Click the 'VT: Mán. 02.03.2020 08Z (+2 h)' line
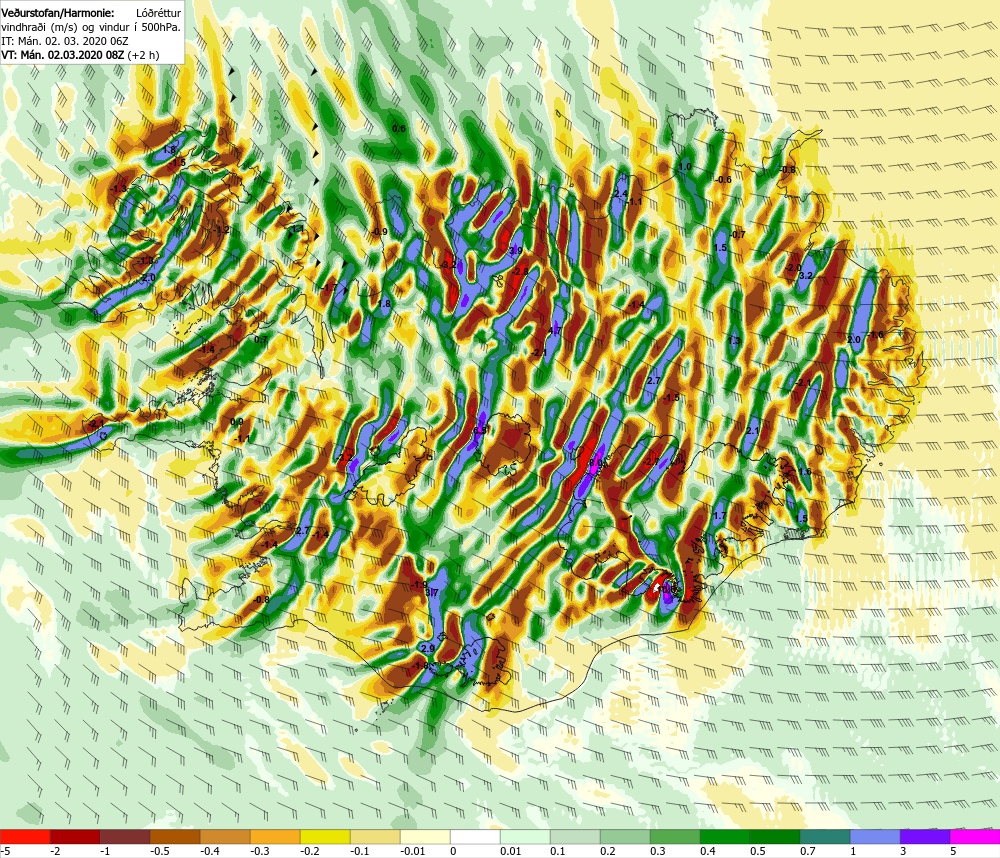 click(x=80, y=55)
